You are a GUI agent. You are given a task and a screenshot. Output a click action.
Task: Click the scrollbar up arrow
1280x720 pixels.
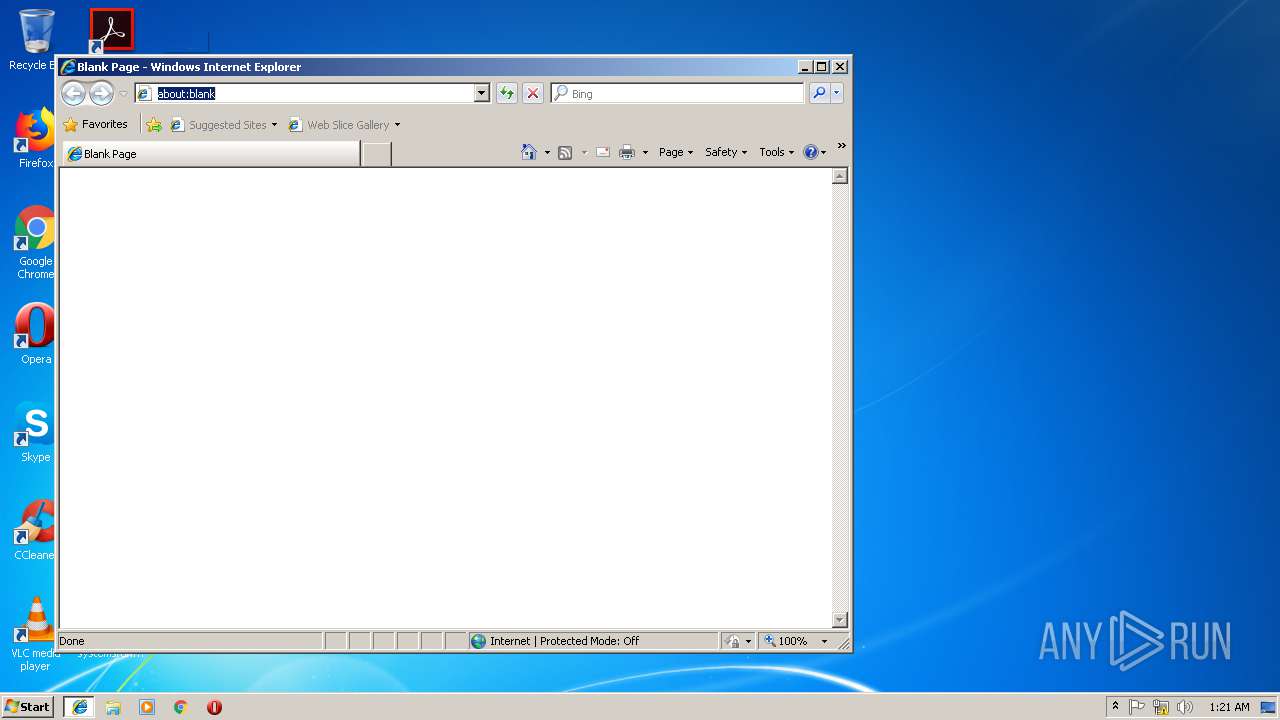[x=840, y=176]
